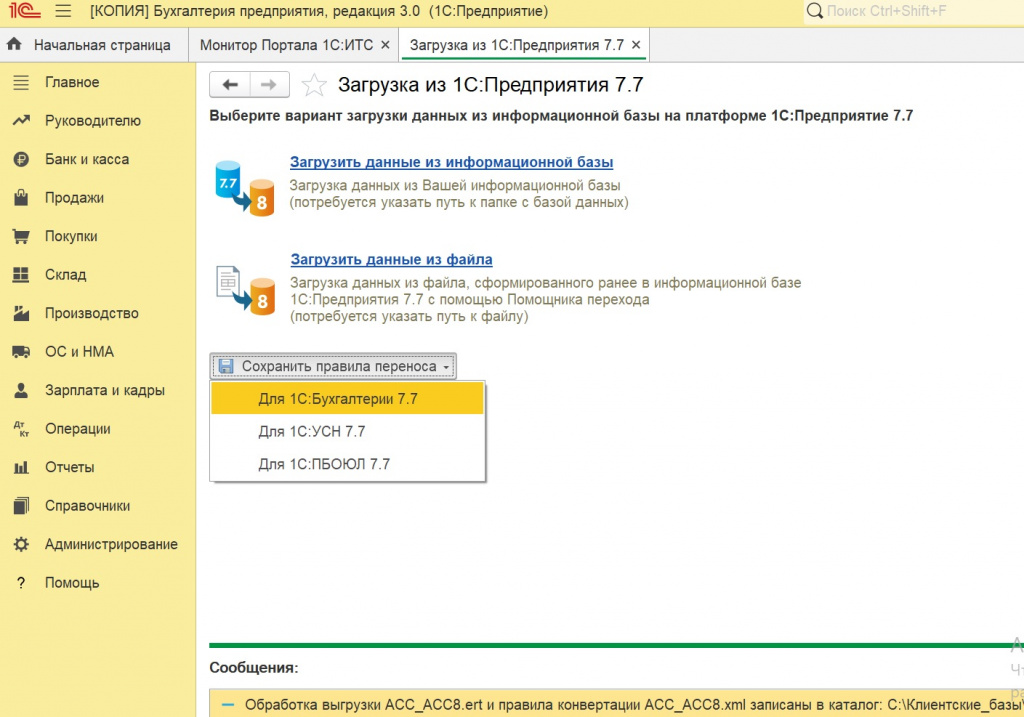This screenshot has height=717, width=1024.
Task: Go forward with the right arrow button
Action: [x=269, y=84]
